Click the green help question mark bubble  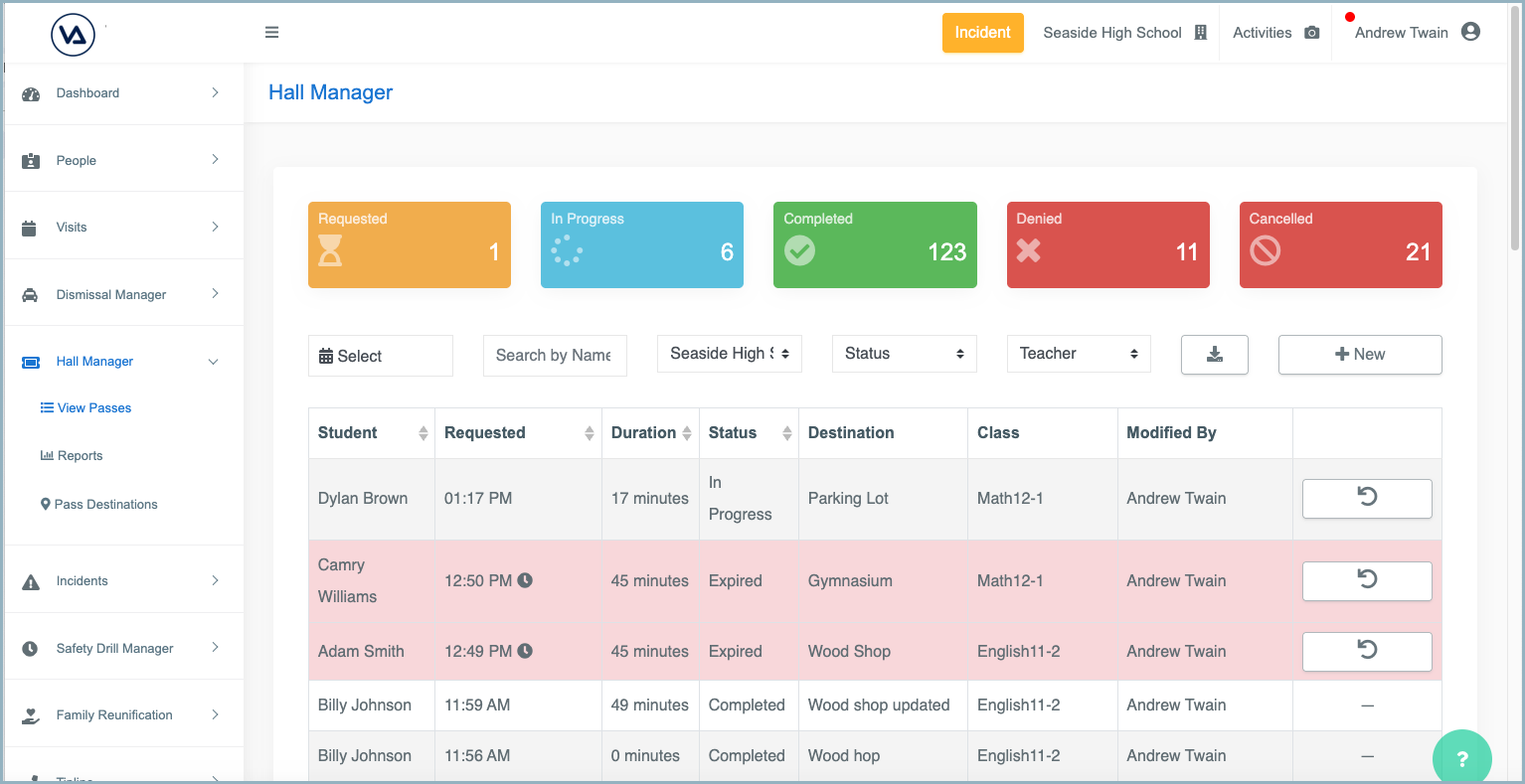[1462, 758]
